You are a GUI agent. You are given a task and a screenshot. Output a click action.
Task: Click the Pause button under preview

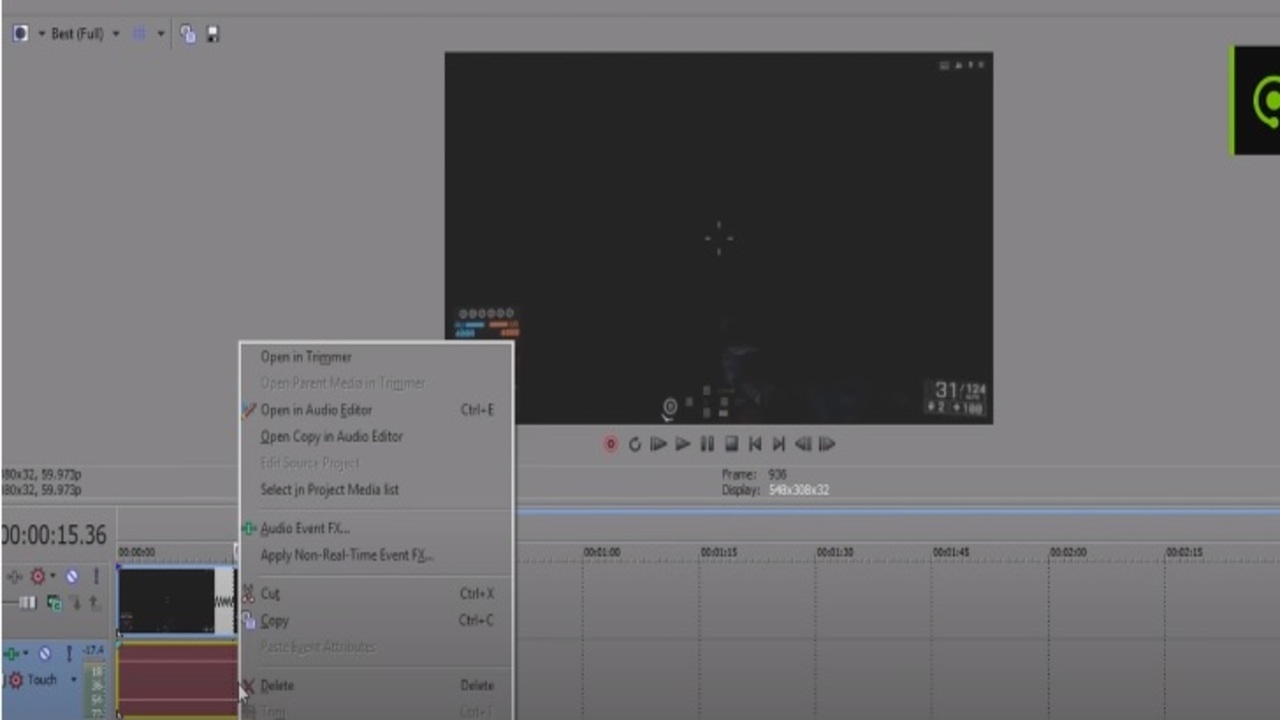(707, 444)
